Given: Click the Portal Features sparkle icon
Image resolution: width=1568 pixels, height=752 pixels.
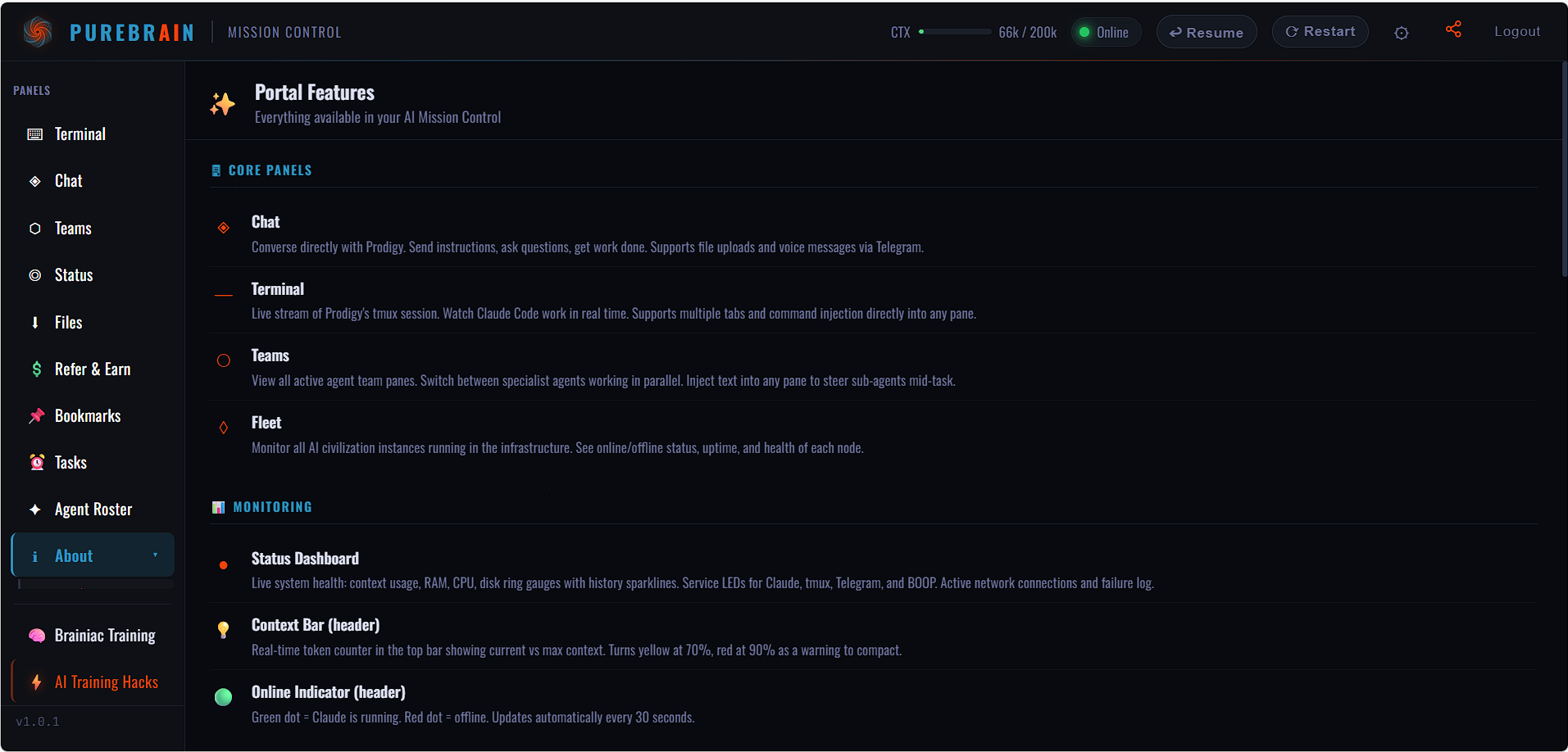Looking at the screenshot, I should [x=222, y=104].
